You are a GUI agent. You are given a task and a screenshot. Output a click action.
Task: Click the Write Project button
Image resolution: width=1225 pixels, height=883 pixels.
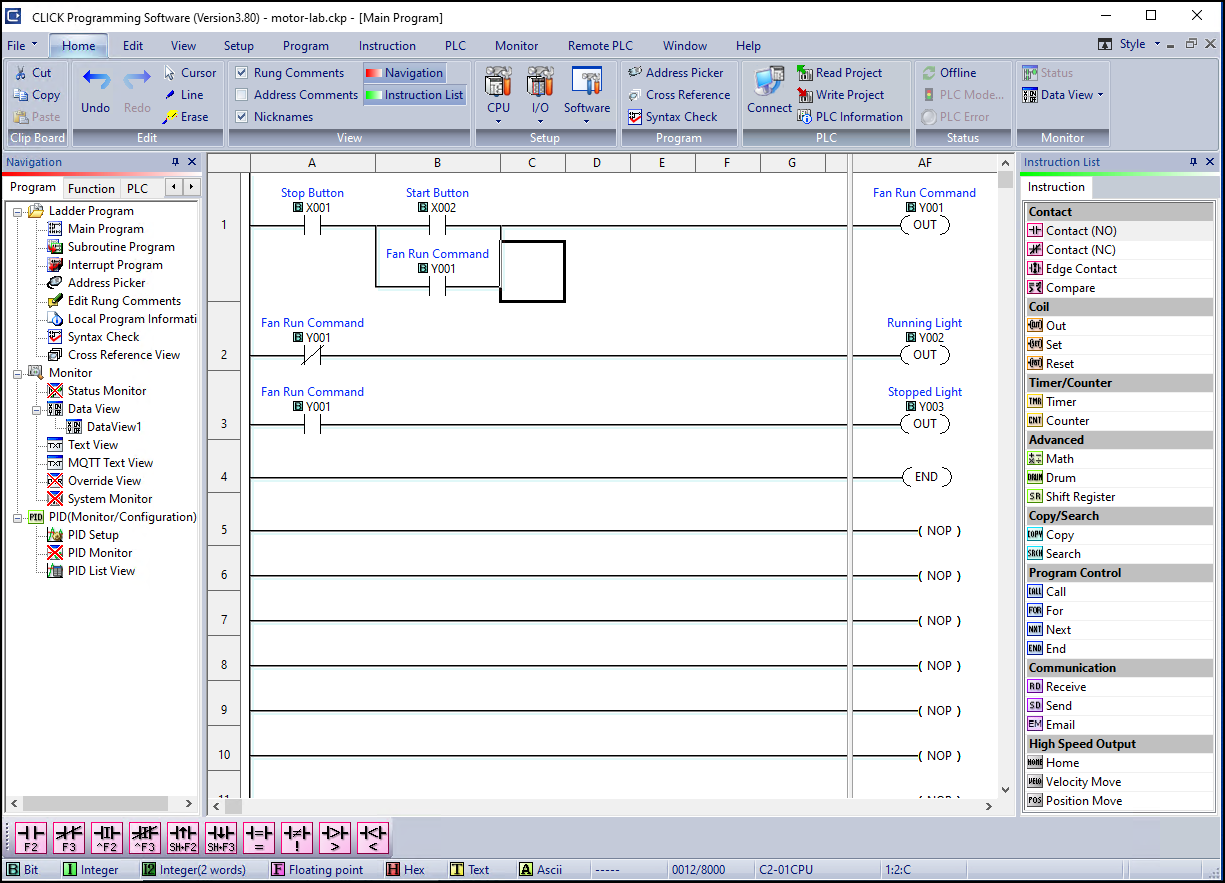coord(846,94)
